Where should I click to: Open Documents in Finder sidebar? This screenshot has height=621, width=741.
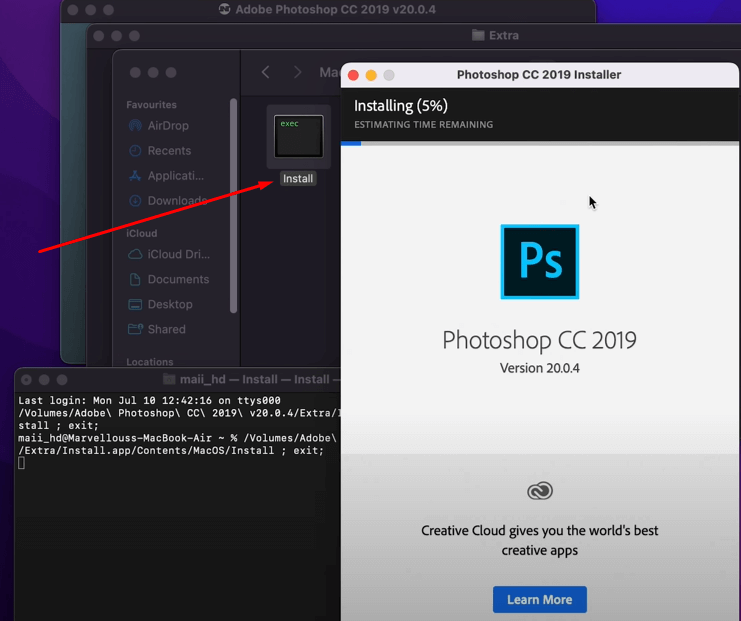click(x=168, y=279)
